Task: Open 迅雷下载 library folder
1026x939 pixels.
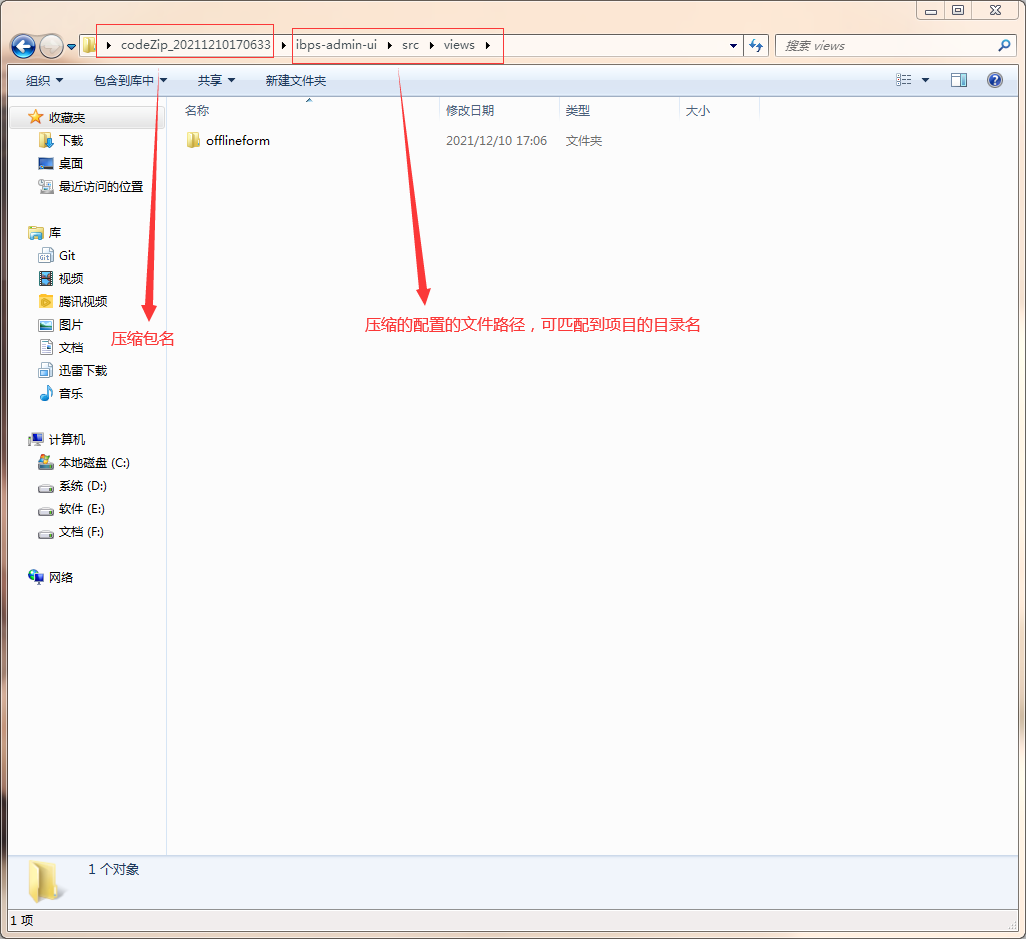Action: pyautogui.click(x=82, y=371)
